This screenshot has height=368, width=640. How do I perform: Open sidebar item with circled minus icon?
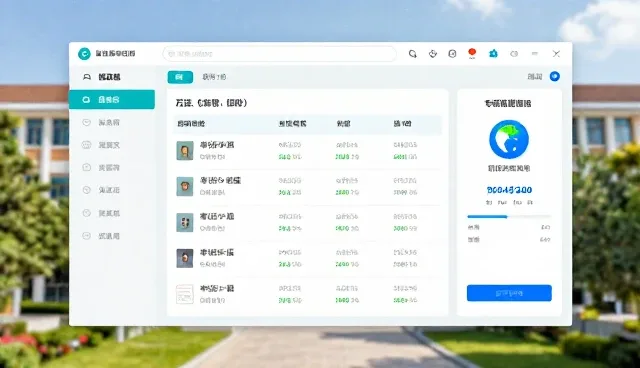click(101, 236)
